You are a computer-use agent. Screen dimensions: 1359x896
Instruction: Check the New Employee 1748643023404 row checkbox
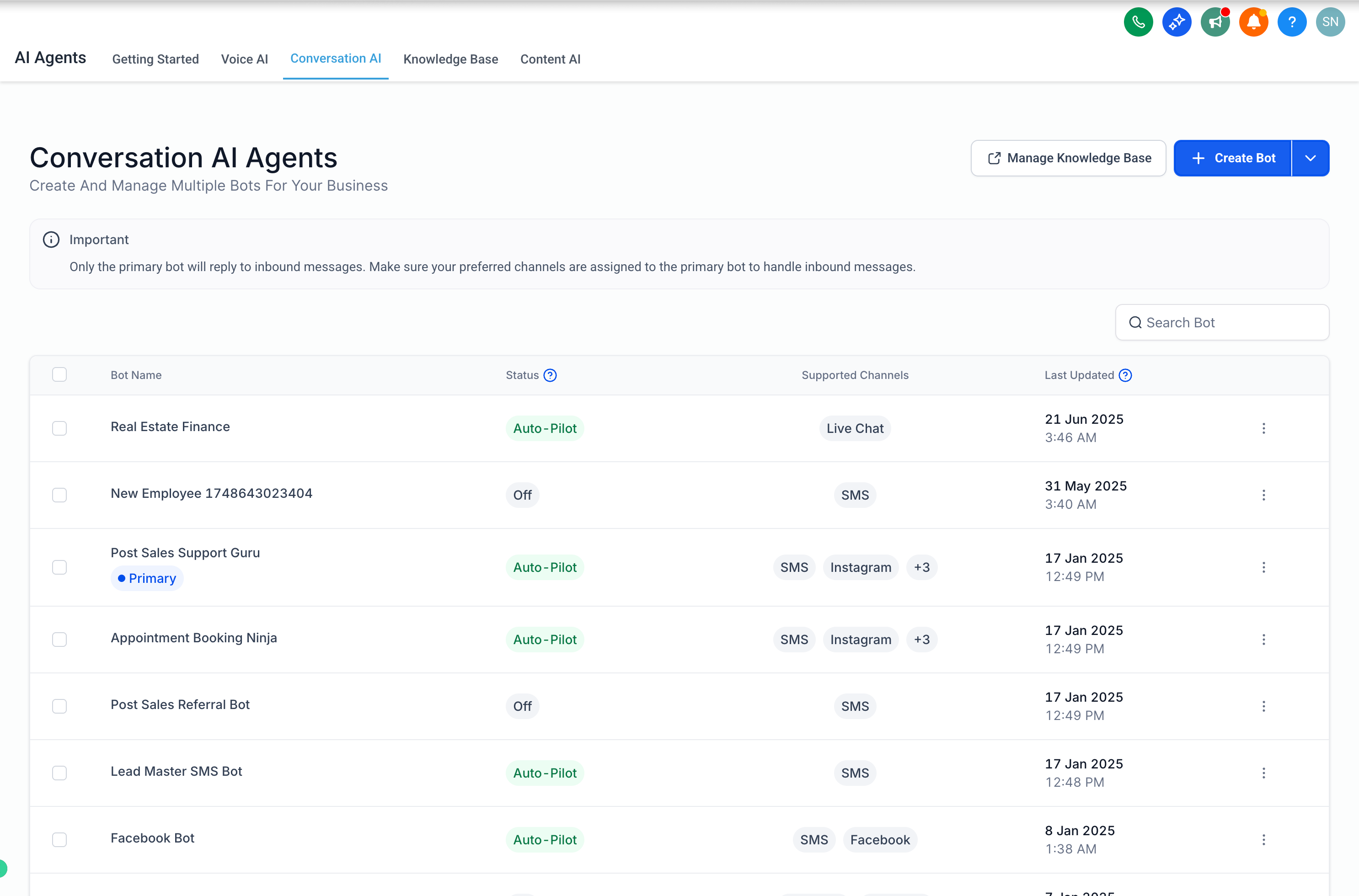59,495
